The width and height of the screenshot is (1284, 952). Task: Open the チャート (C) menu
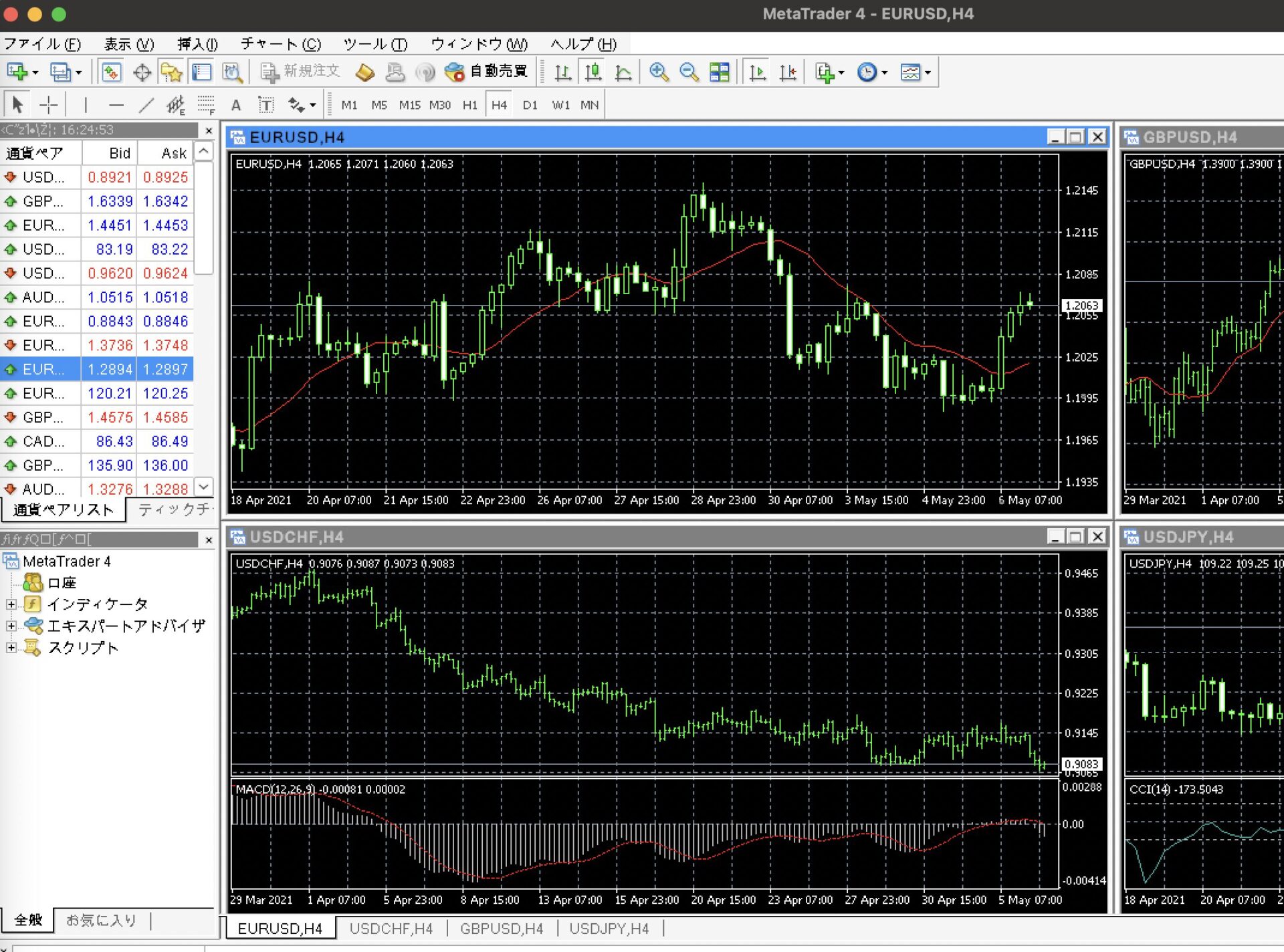tap(281, 44)
